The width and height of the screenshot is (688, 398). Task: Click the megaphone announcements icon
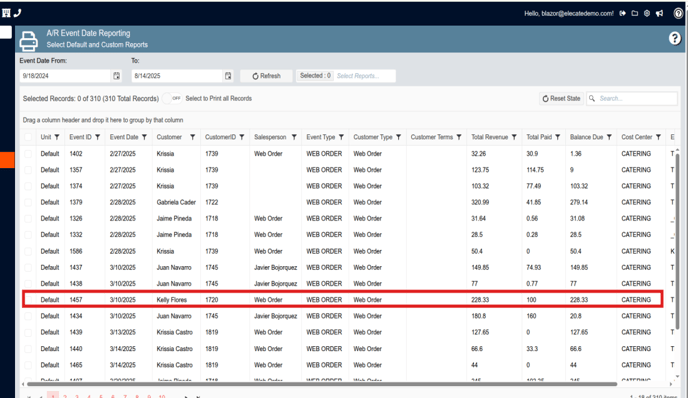(x=659, y=14)
